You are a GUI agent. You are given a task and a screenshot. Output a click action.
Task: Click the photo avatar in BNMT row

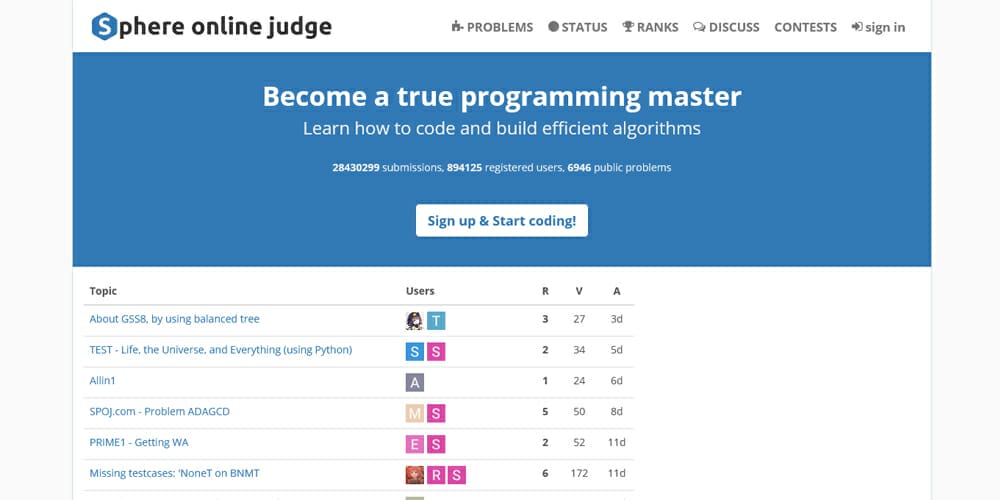(x=415, y=475)
